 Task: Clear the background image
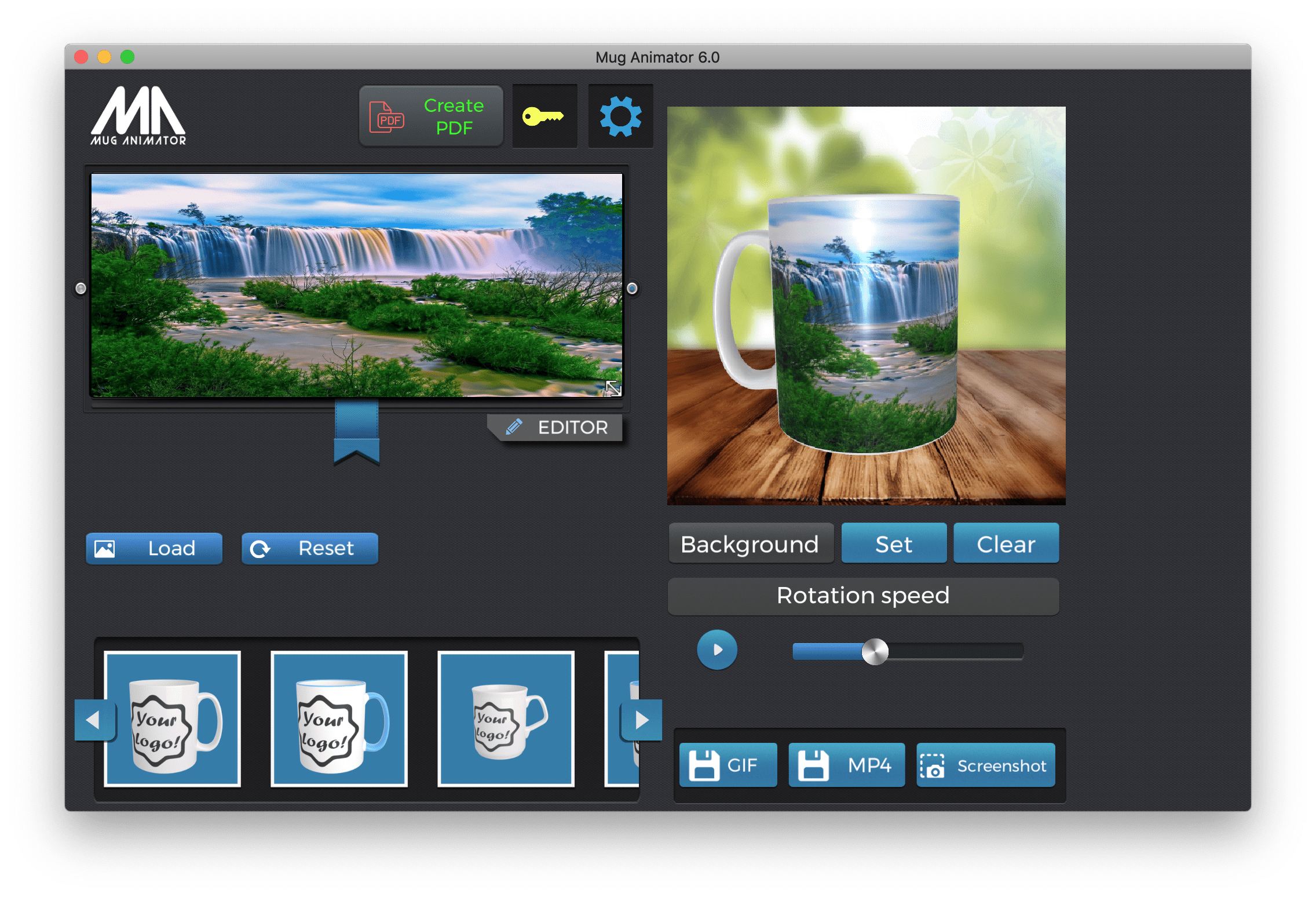[1006, 543]
